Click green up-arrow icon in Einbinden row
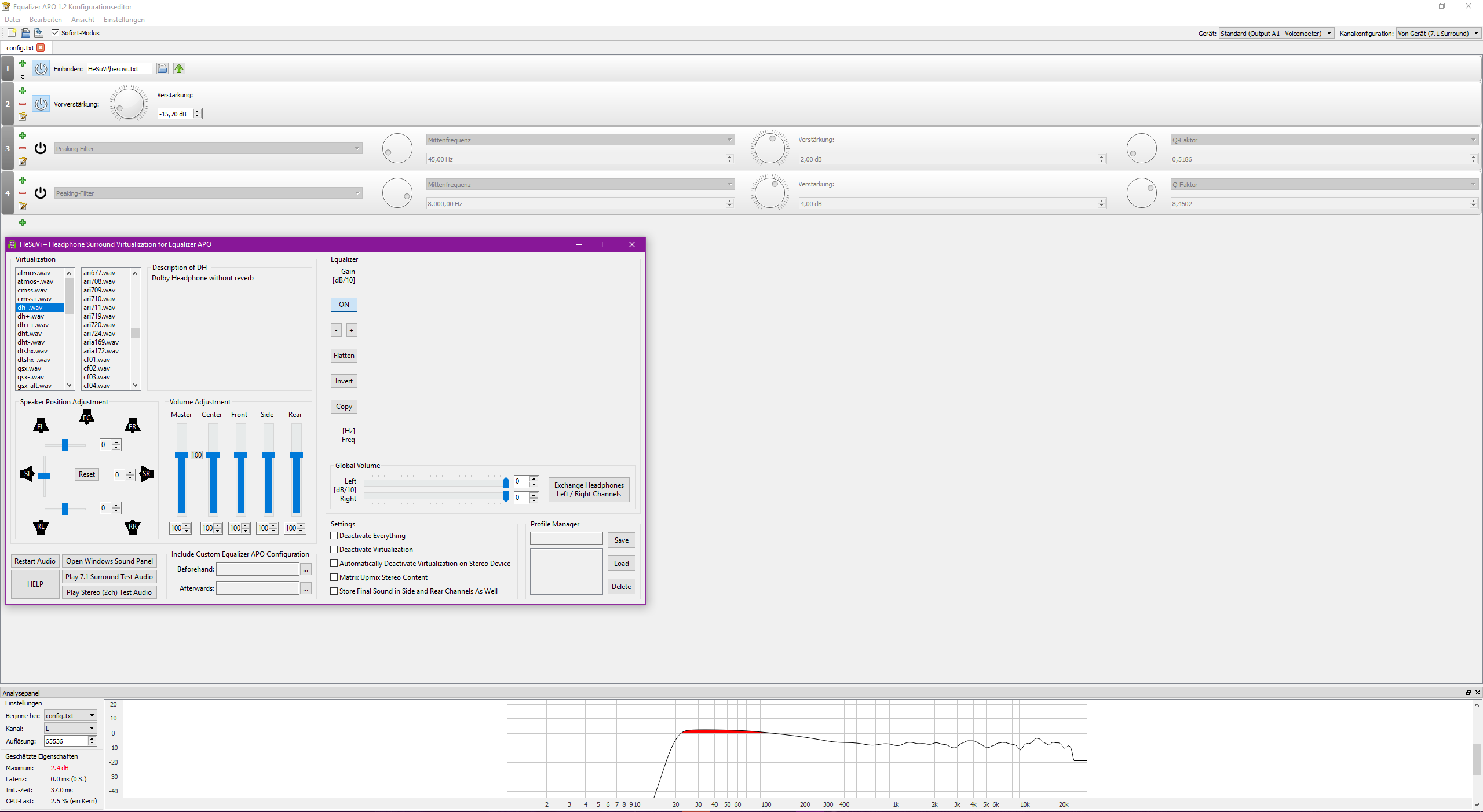Image resolution: width=1483 pixels, height=812 pixels. (179, 68)
